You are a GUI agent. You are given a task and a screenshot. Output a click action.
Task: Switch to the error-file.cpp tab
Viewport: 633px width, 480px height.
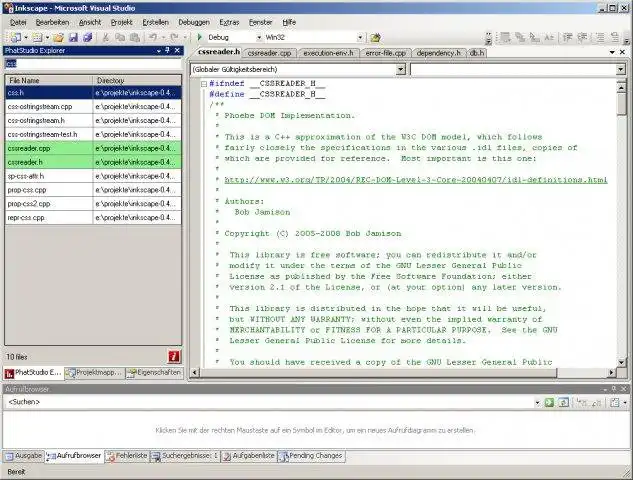(386, 53)
